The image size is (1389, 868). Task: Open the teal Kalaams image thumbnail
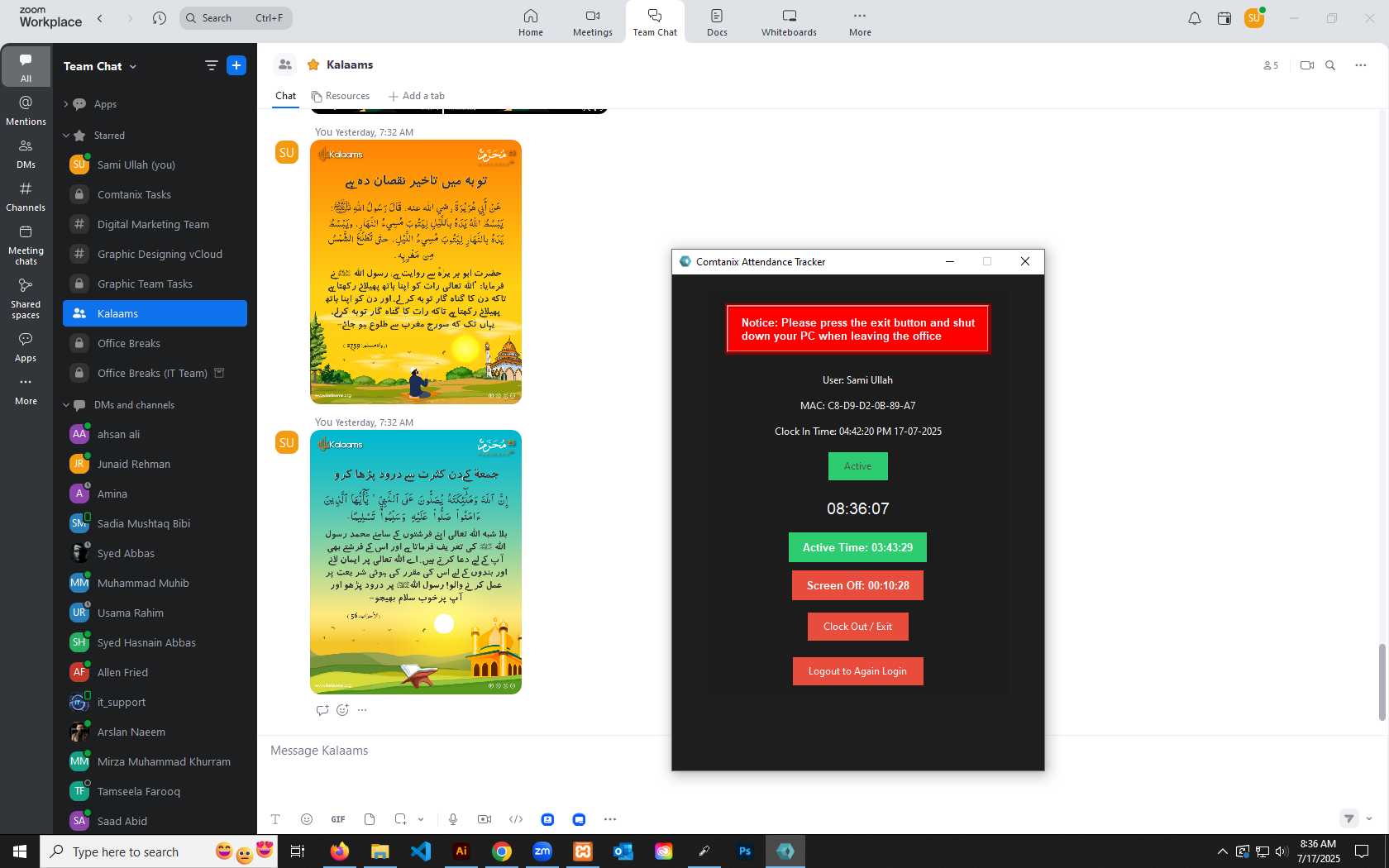click(416, 562)
